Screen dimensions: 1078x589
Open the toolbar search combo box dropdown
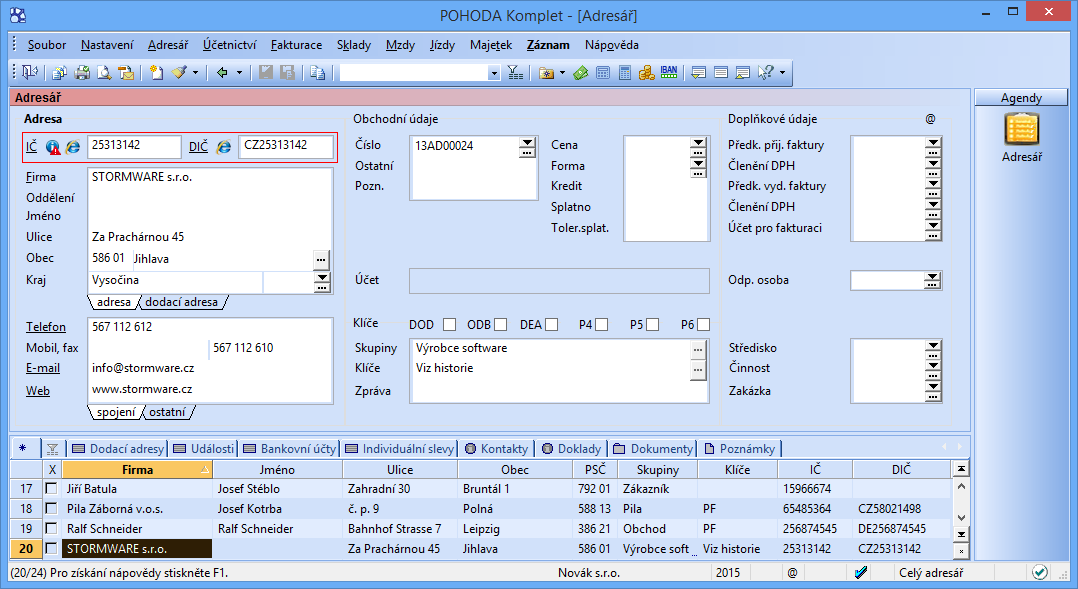494,73
